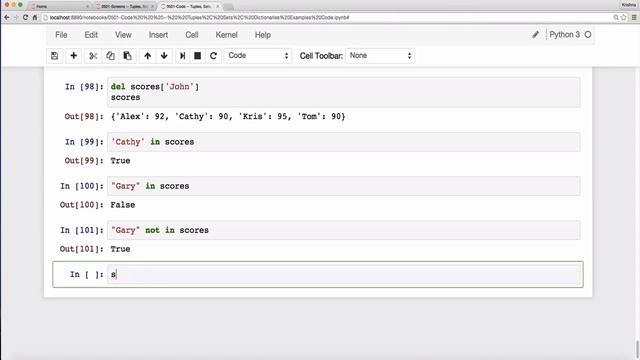Bookmark this page with the star icon
Viewport: 640px width, 360px height.
coord(624,17)
